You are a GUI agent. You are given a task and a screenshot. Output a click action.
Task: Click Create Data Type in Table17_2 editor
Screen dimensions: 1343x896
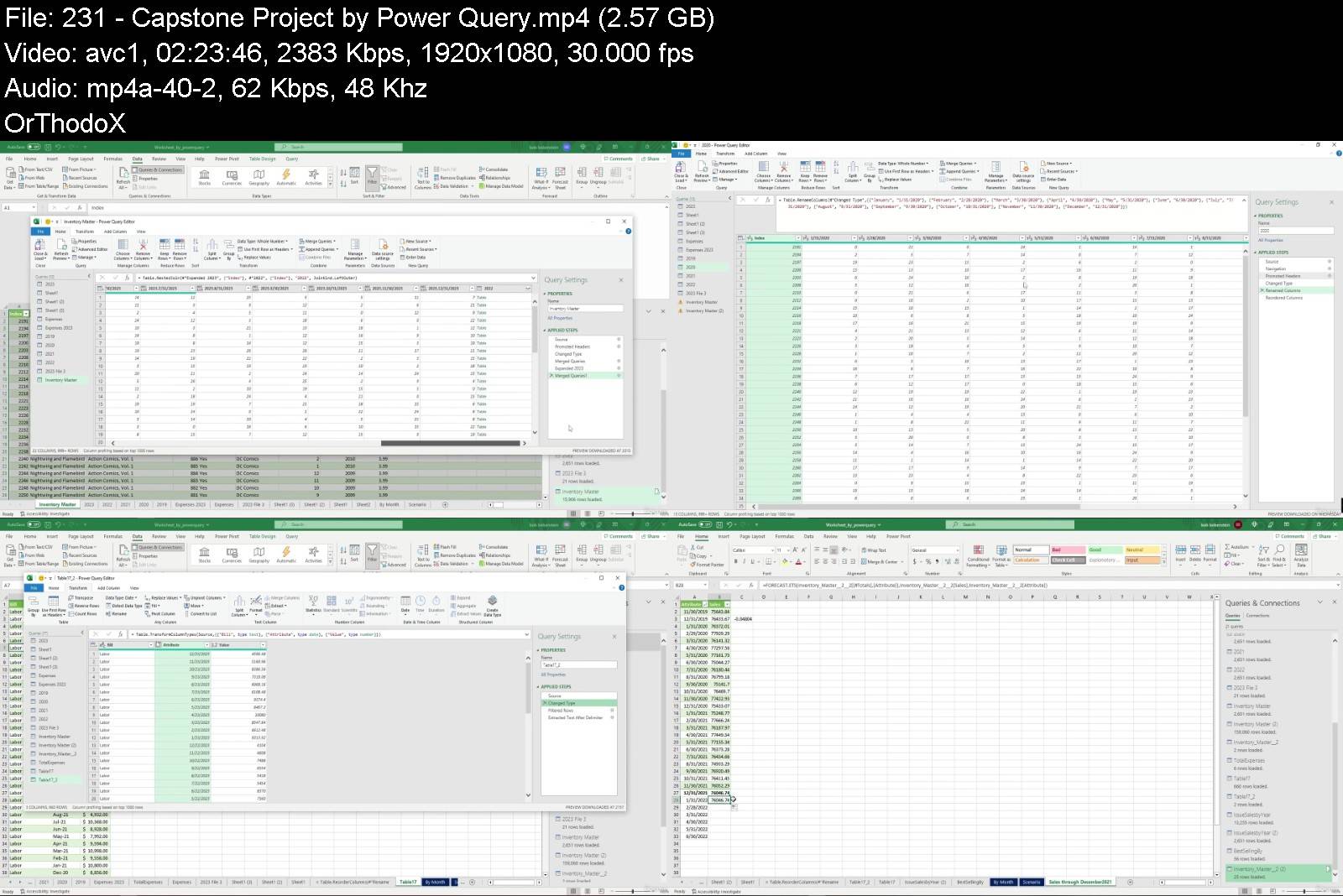(x=492, y=606)
